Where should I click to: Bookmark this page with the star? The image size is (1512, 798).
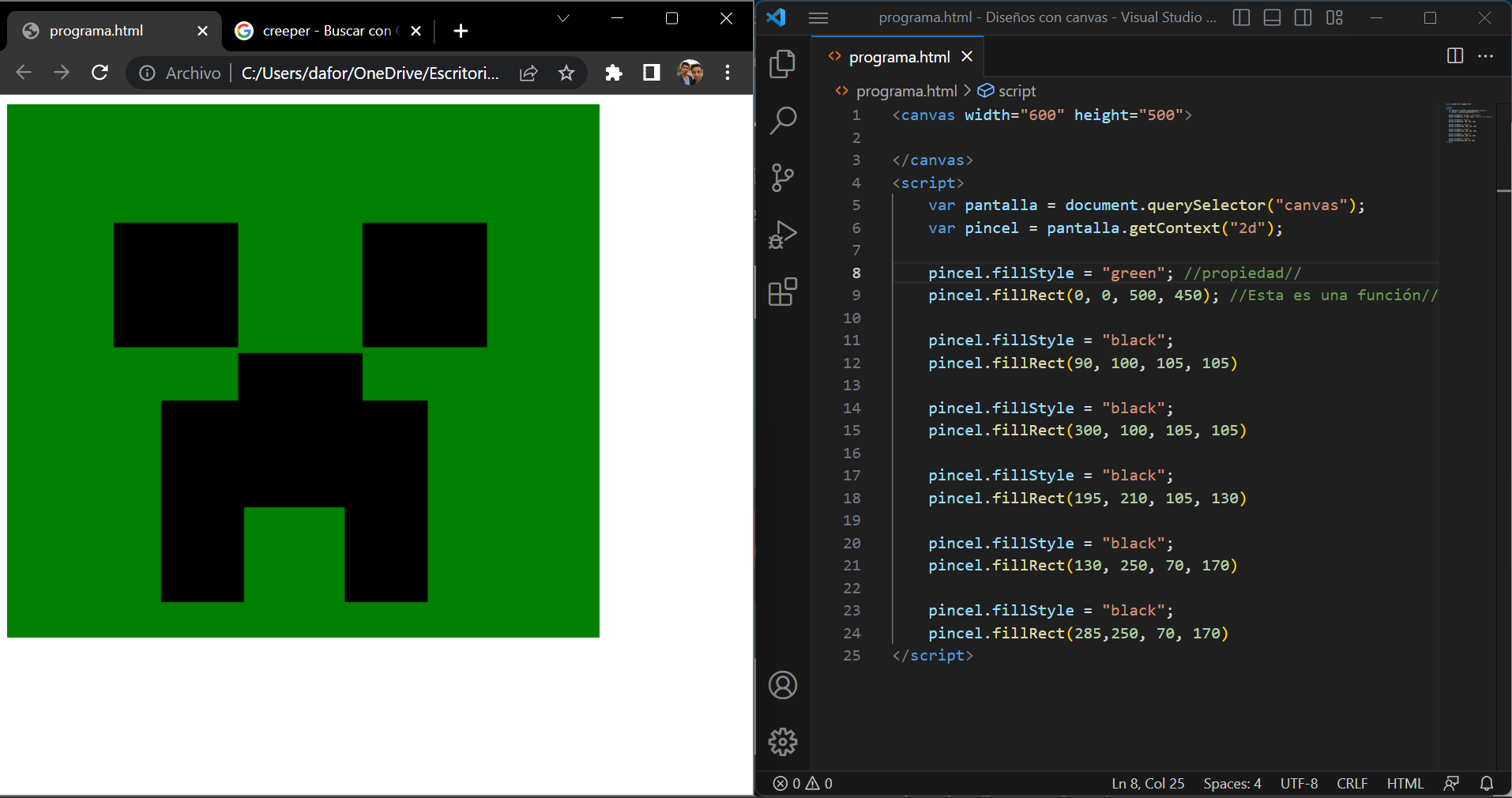click(566, 73)
